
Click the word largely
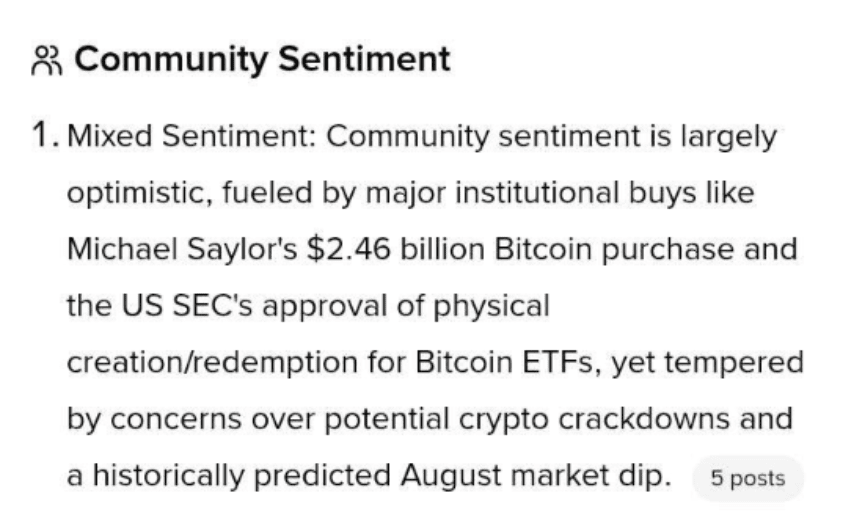click(728, 136)
